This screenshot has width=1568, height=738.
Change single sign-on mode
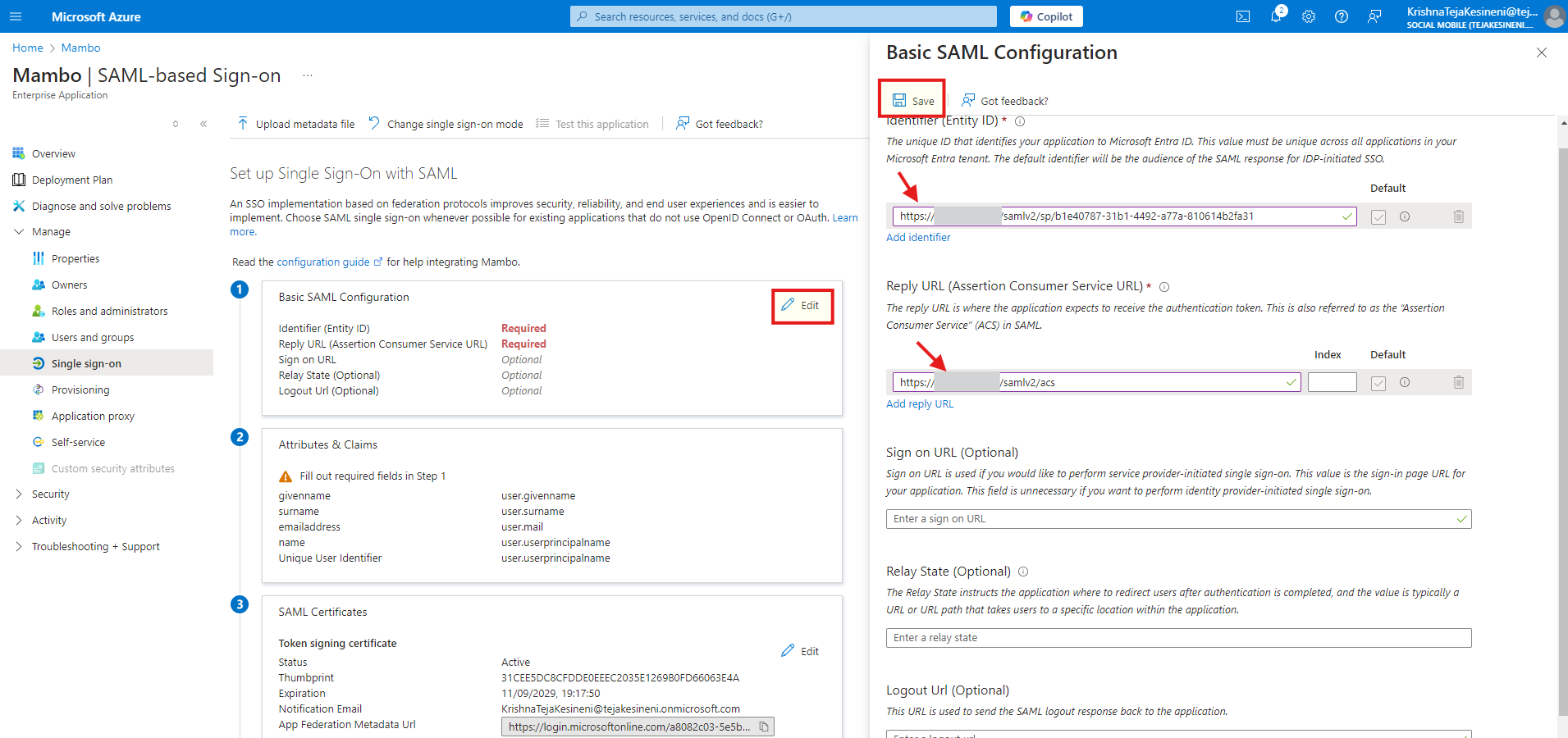coord(446,124)
